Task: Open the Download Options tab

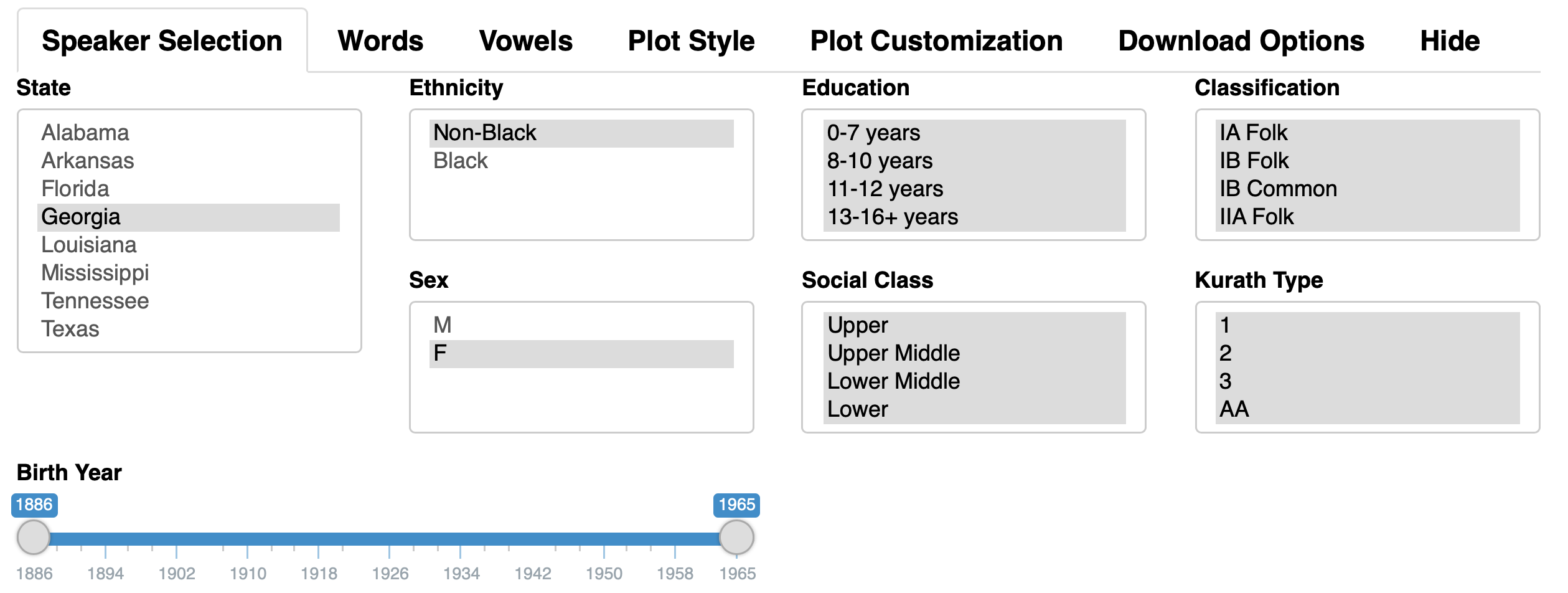Action: pyautogui.click(x=1241, y=41)
